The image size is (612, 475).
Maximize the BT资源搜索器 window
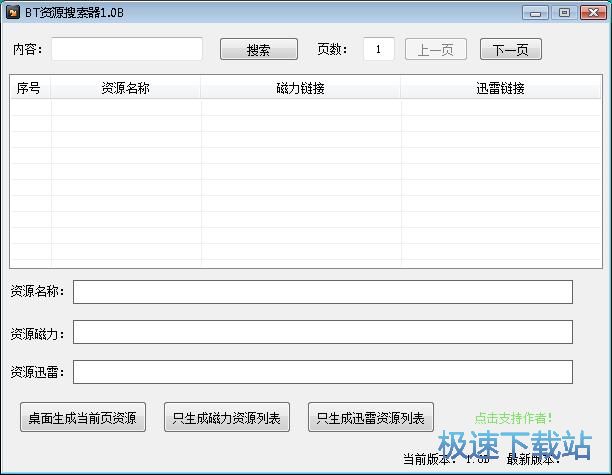point(564,12)
